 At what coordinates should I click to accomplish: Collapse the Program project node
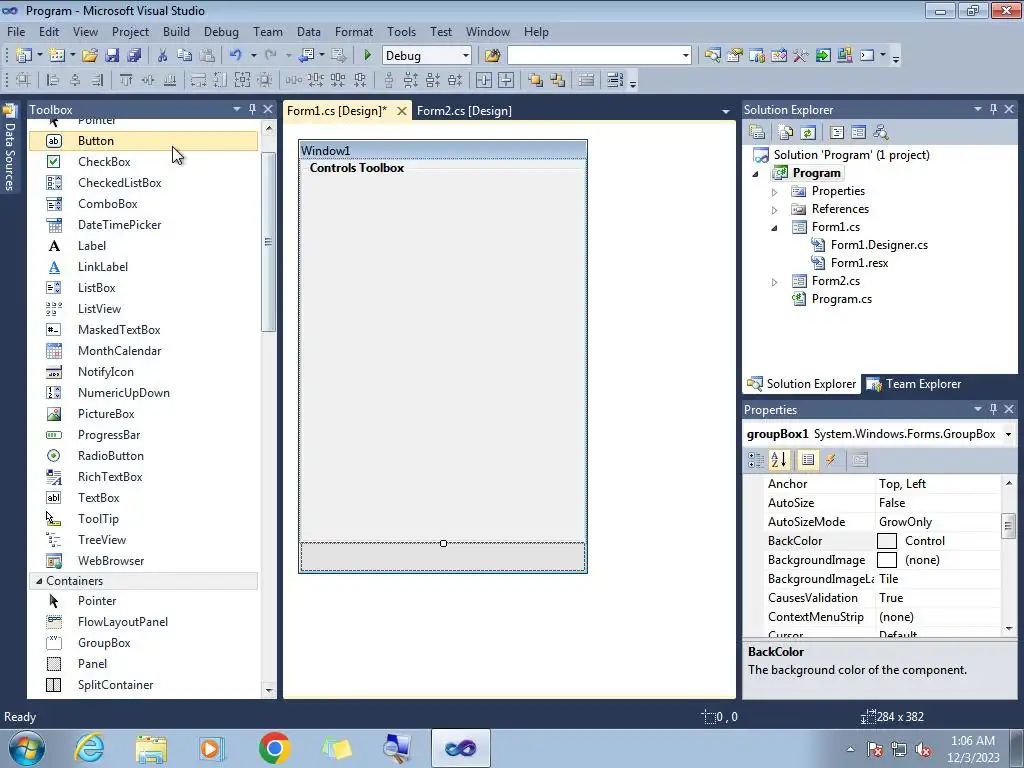[756, 174]
